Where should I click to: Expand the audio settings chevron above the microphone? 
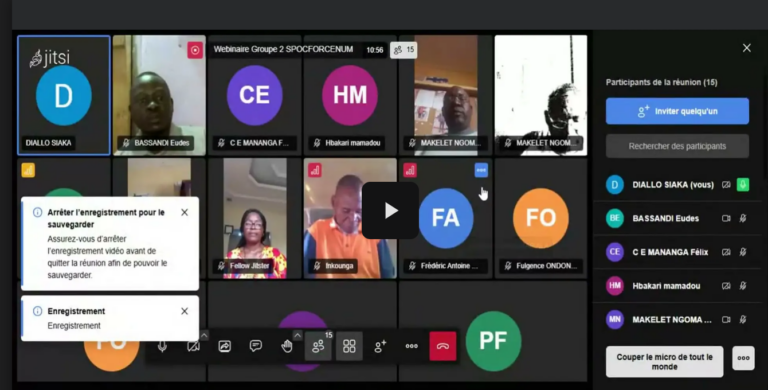(x=204, y=335)
